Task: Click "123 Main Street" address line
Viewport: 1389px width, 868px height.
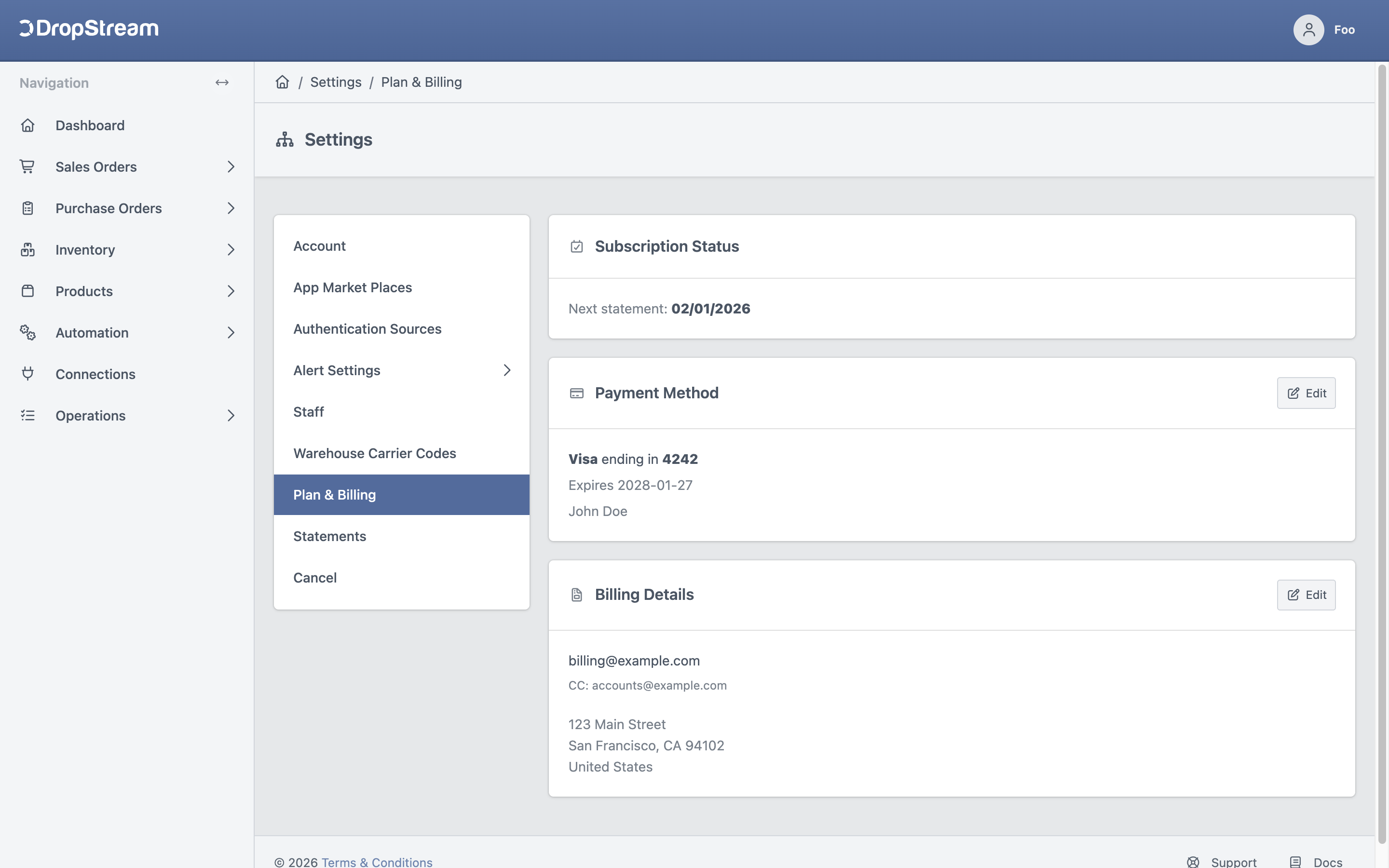Action: coord(617,724)
